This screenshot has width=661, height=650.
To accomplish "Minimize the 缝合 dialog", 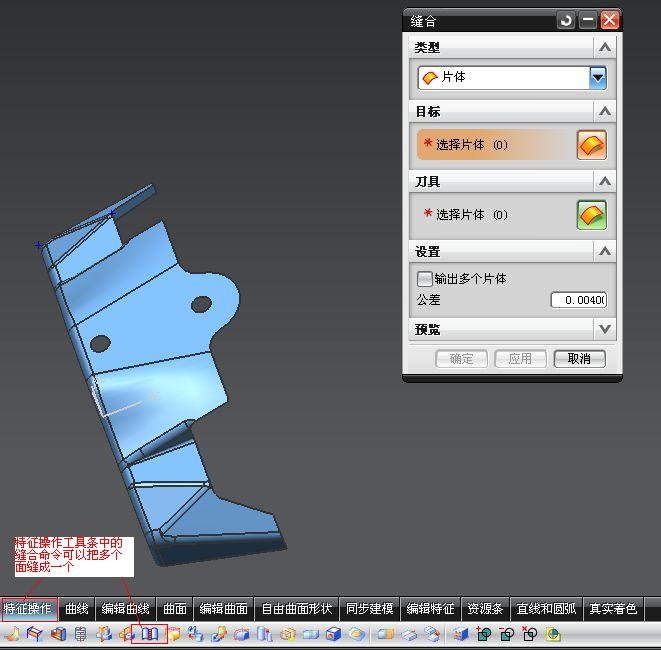I will pyautogui.click(x=587, y=20).
